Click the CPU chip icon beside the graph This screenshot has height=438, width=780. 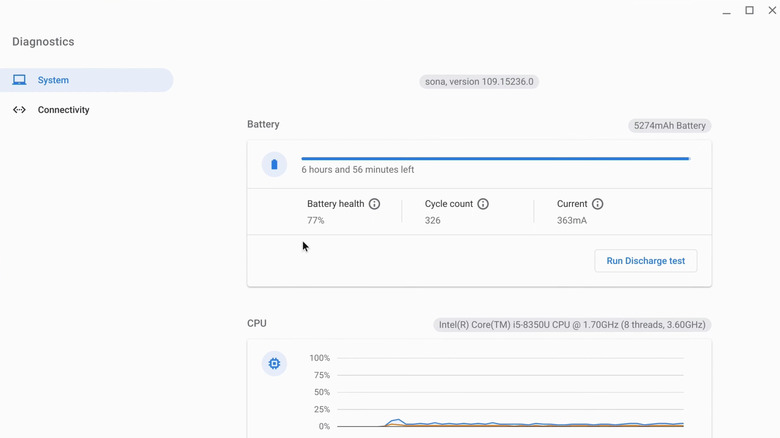coord(274,364)
